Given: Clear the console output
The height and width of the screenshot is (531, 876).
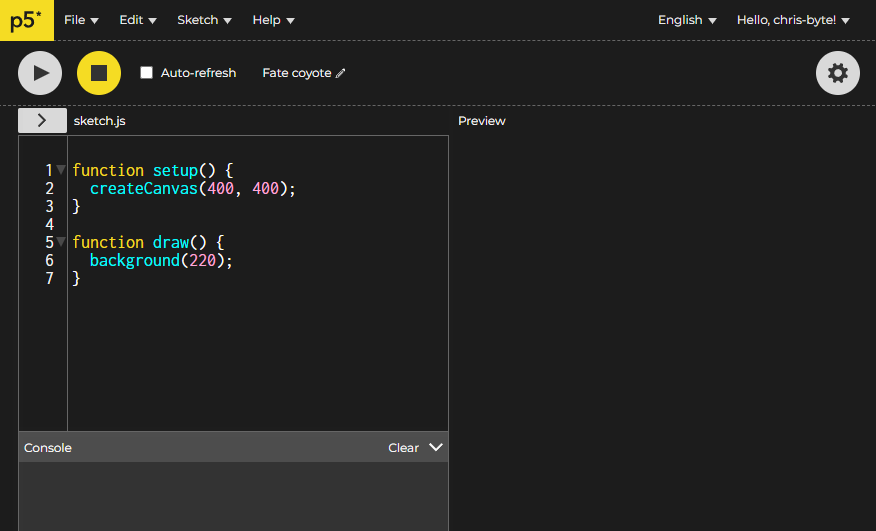Looking at the screenshot, I should (x=403, y=448).
